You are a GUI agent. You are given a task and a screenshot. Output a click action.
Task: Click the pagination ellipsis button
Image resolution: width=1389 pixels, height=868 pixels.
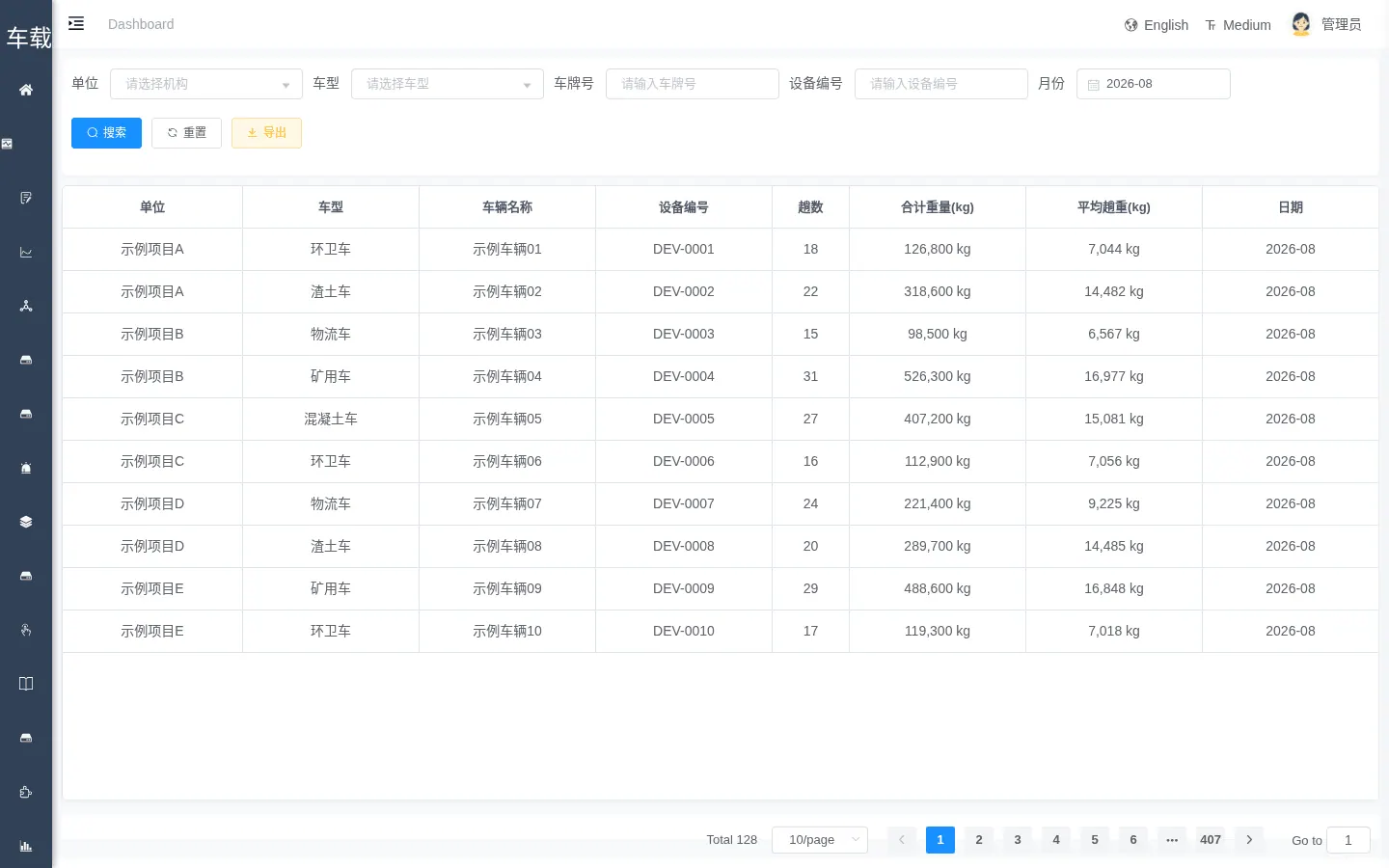pos(1172,840)
